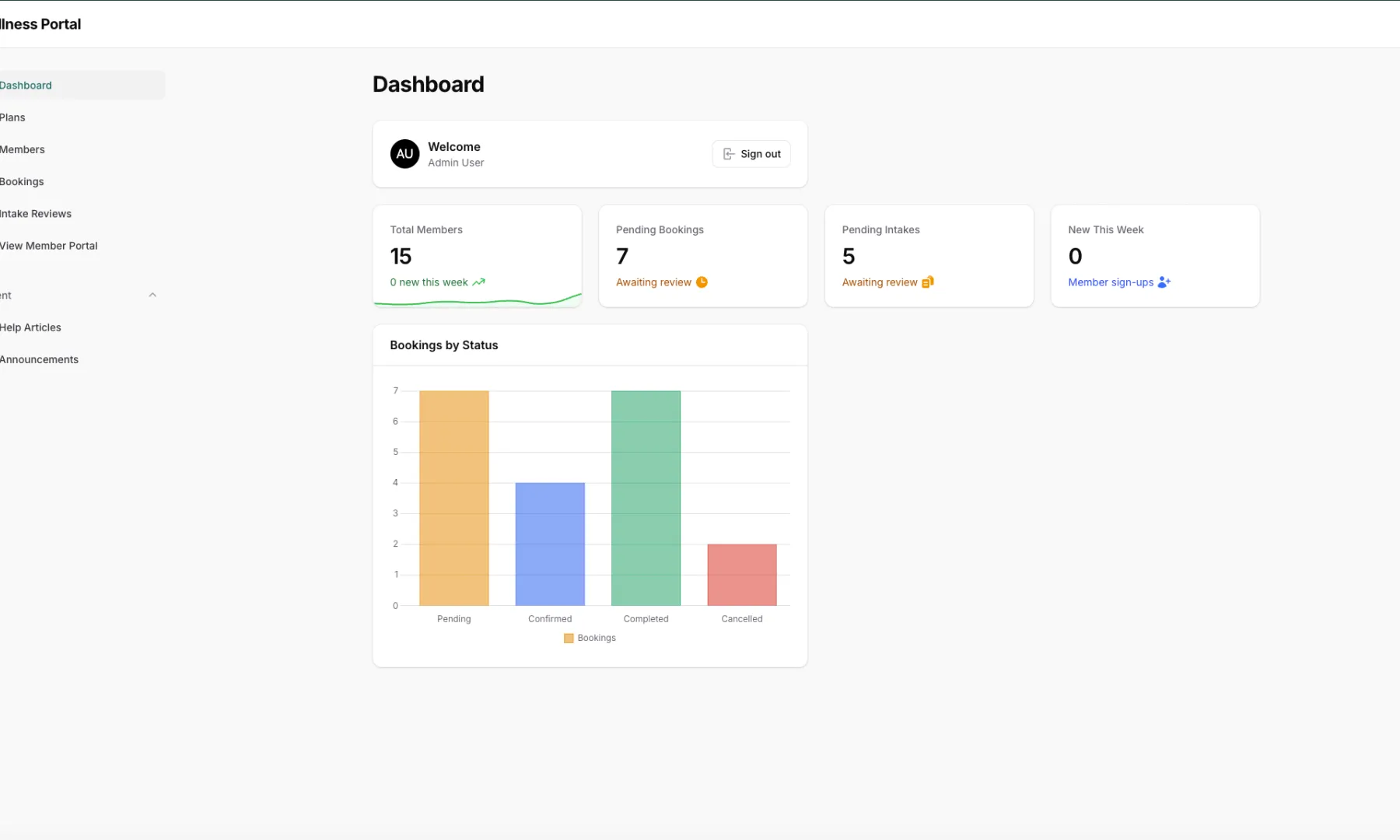This screenshot has width=1400, height=840.
Task: Click the Pending bar in Bookings by Status chart
Action: (x=453, y=498)
